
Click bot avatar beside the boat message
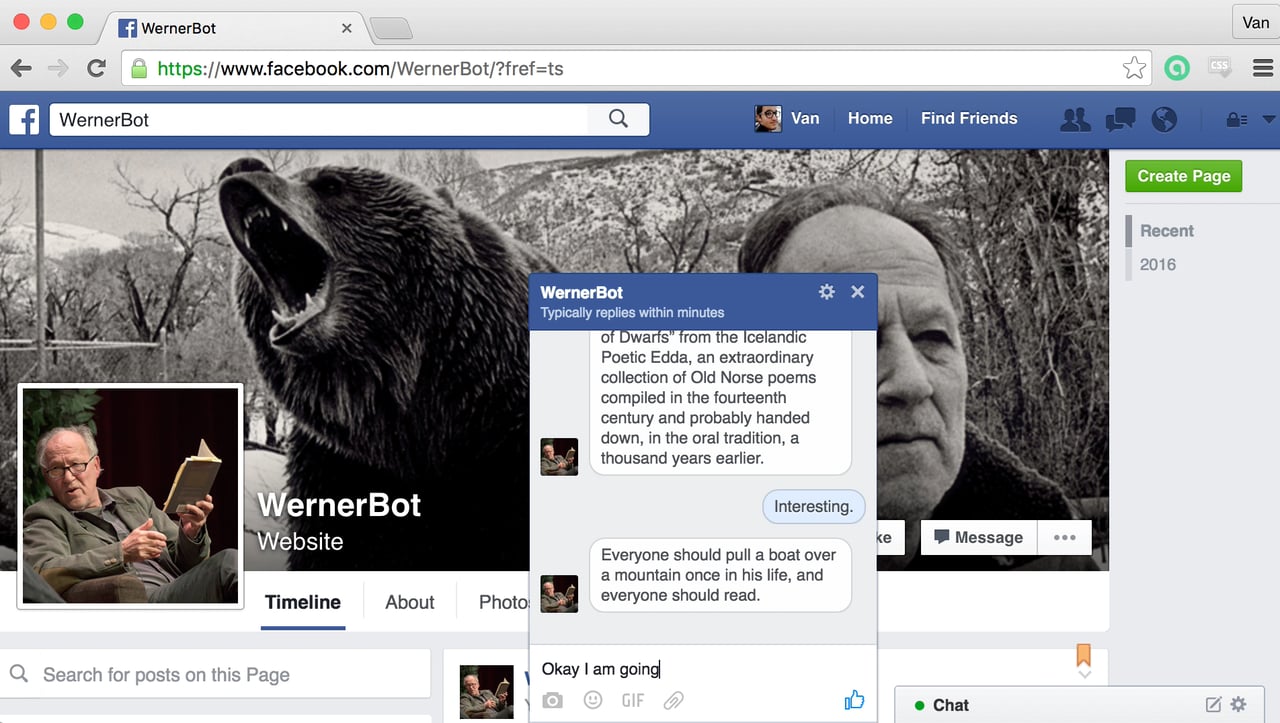(559, 594)
